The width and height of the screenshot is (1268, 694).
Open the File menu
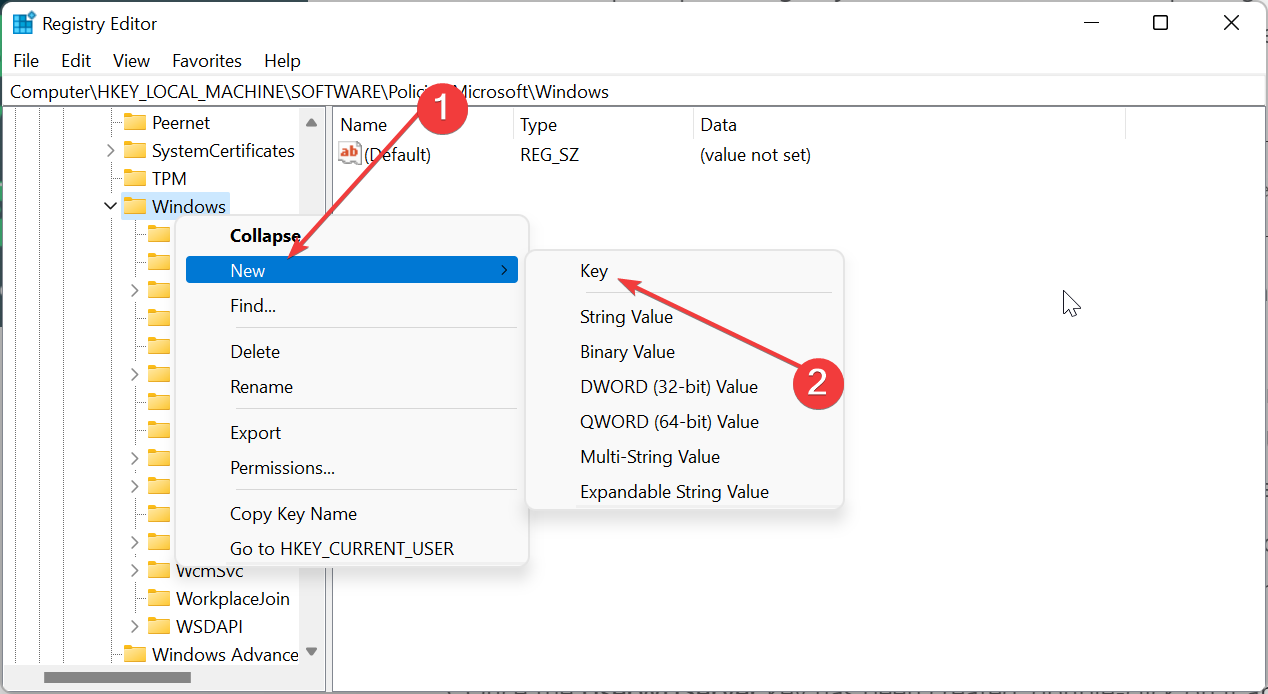(x=26, y=61)
